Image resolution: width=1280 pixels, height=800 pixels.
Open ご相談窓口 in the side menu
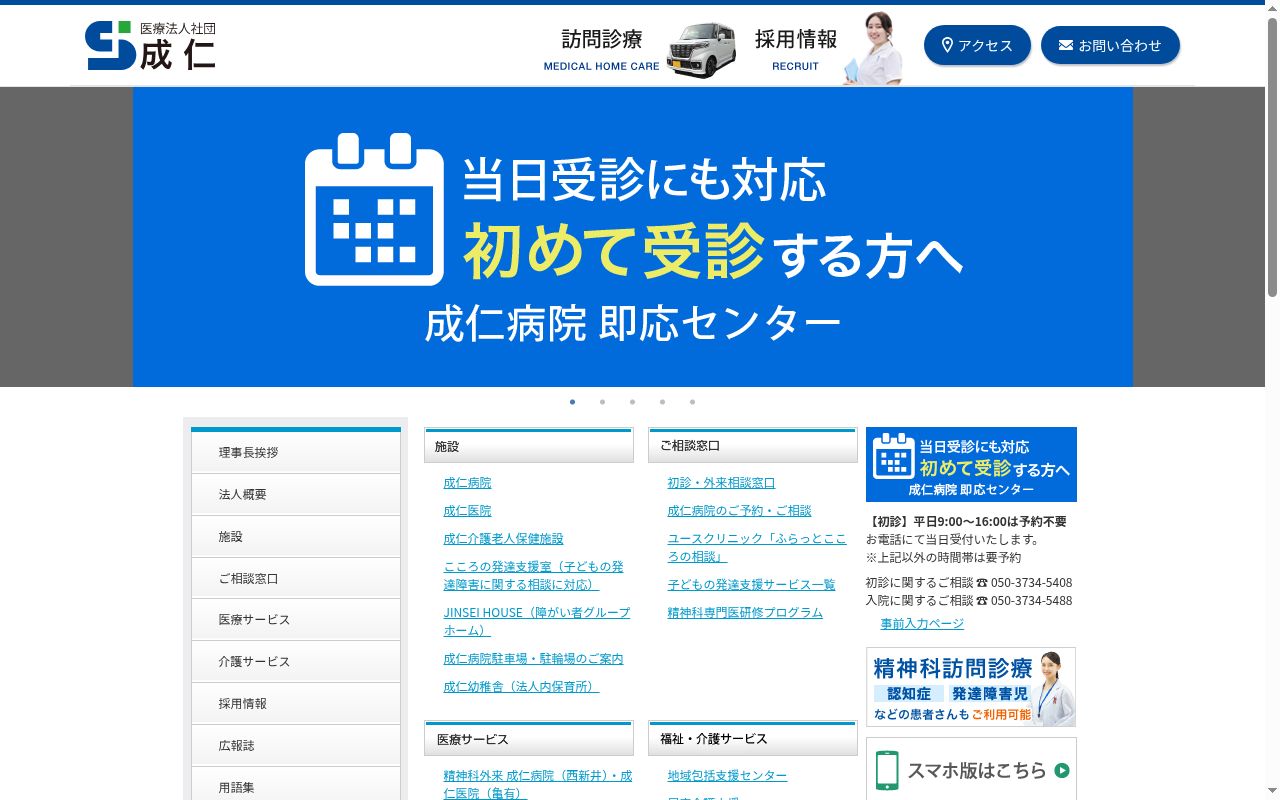296,578
